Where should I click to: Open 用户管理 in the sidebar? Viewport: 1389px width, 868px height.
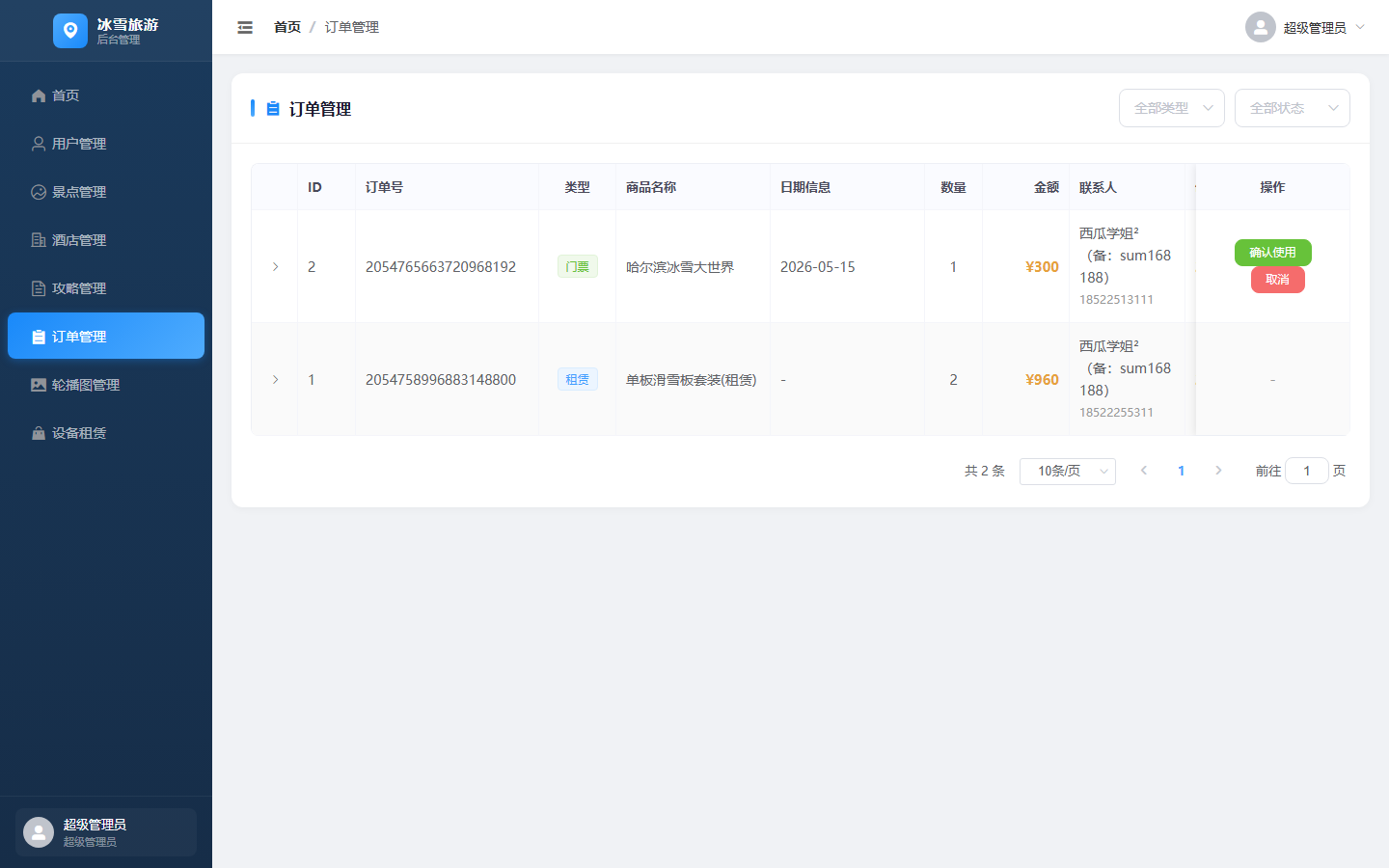pyautogui.click(x=106, y=144)
